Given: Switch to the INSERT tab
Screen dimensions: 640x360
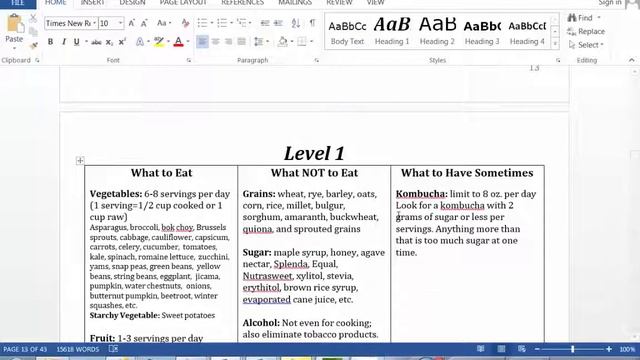Looking at the screenshot, I should coord(92,3).
